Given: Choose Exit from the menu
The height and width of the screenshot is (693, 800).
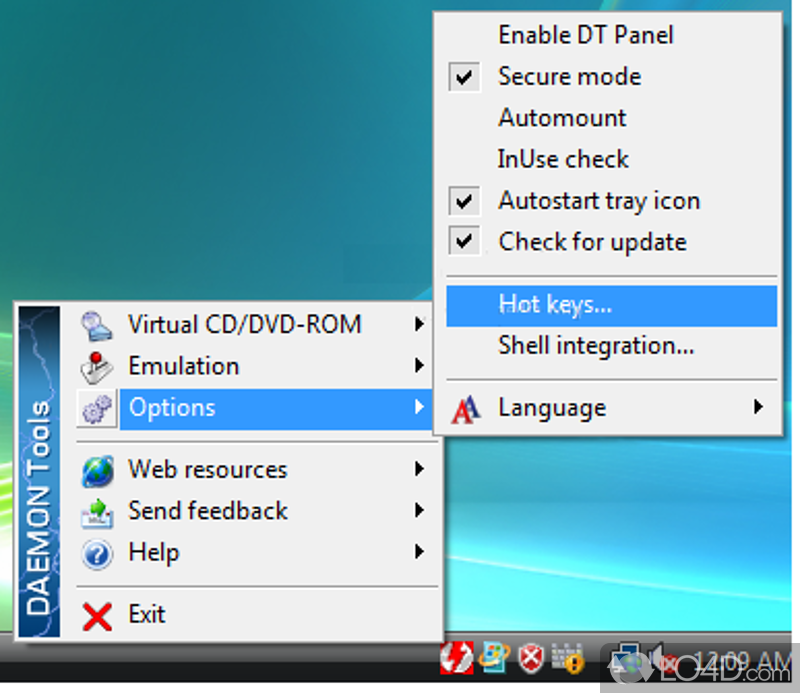Looking at the screenshot, I should 256,615.
